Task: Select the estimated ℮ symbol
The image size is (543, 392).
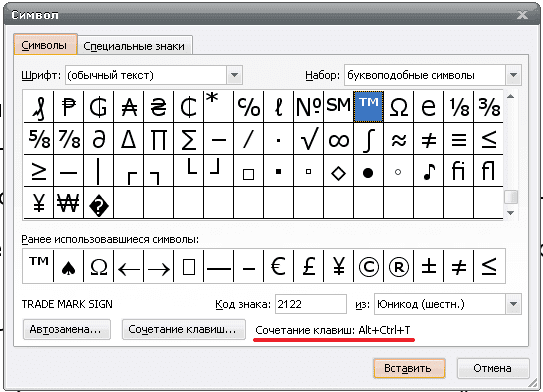Action: pos(428,106)
